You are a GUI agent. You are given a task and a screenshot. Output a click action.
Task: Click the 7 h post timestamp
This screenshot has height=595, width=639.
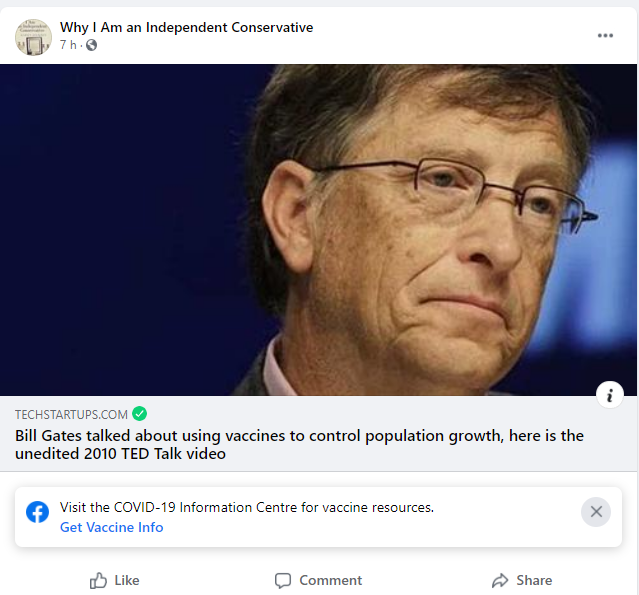point(68,45)
